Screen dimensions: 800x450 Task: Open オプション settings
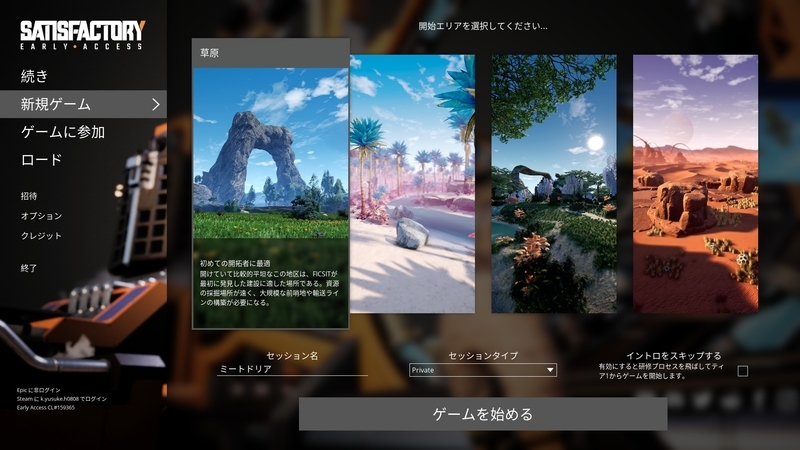click(x=41, y=216)
